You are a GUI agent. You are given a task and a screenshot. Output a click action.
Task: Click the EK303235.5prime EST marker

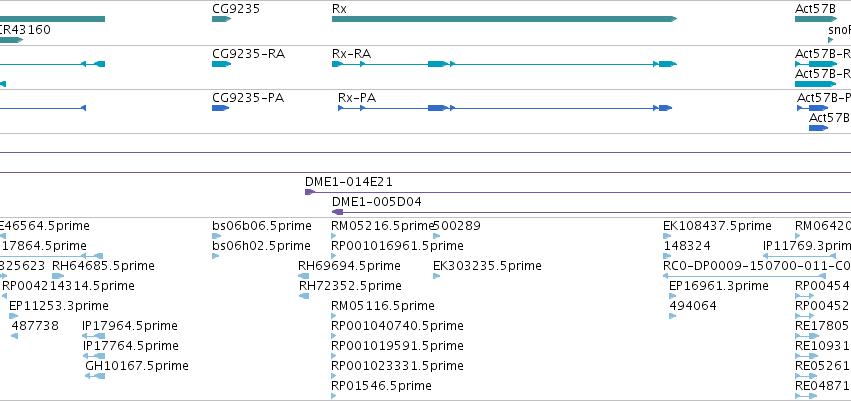[437, 276]
